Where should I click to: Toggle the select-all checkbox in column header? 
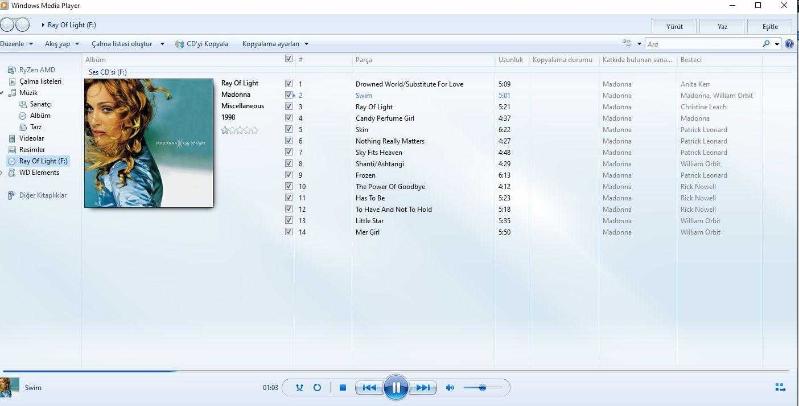click(289, 60)
